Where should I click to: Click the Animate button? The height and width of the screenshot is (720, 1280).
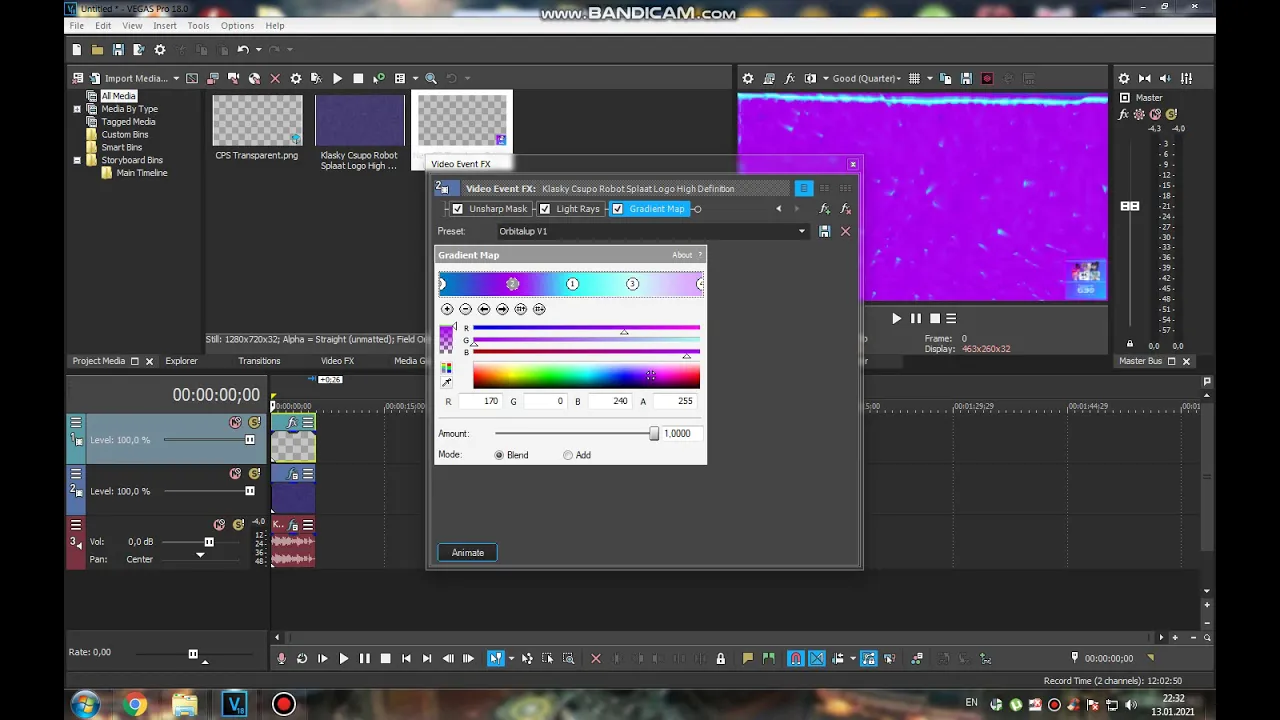[467, 553]
